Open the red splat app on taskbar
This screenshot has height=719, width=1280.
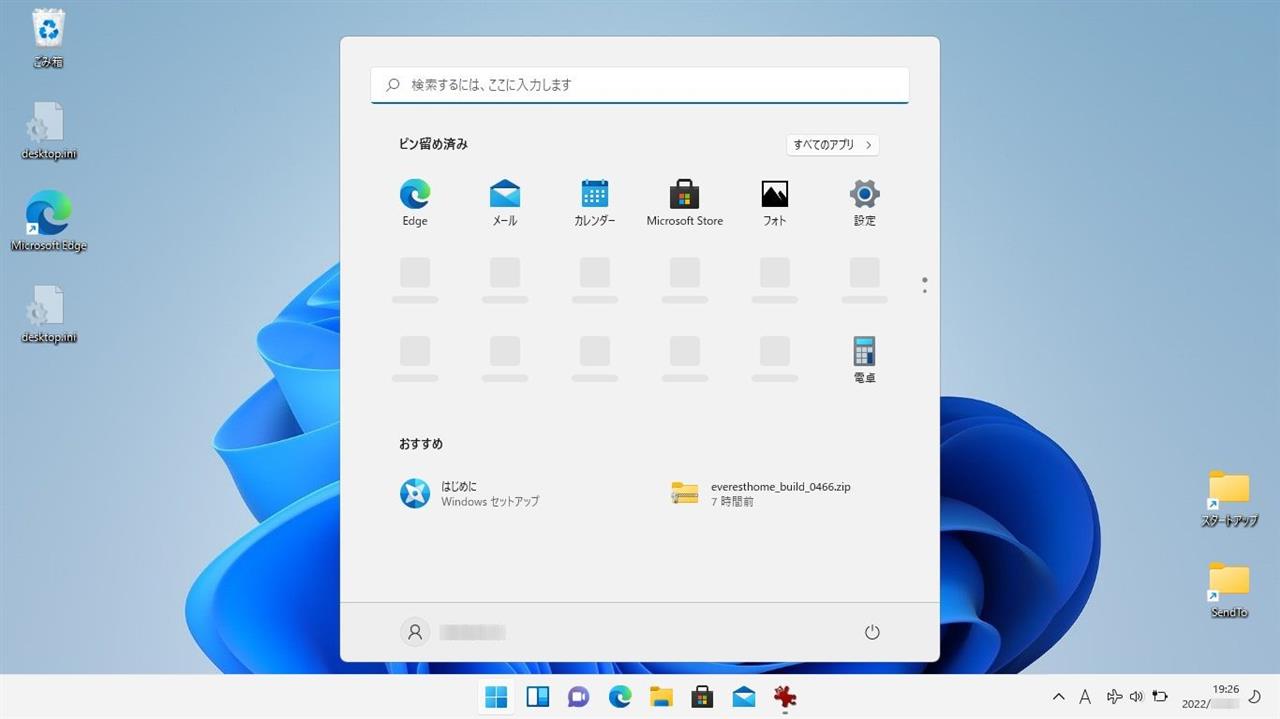785,697
